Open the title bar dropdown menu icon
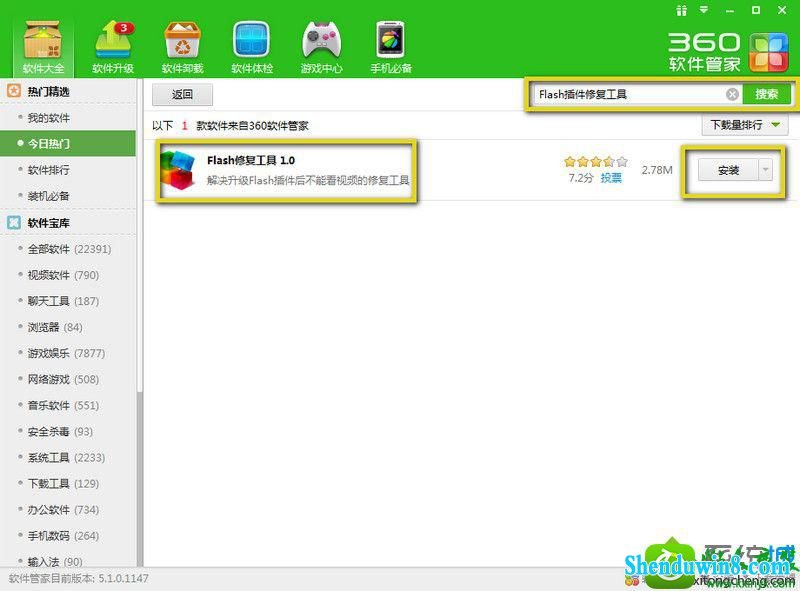 [x=704, y=10]
